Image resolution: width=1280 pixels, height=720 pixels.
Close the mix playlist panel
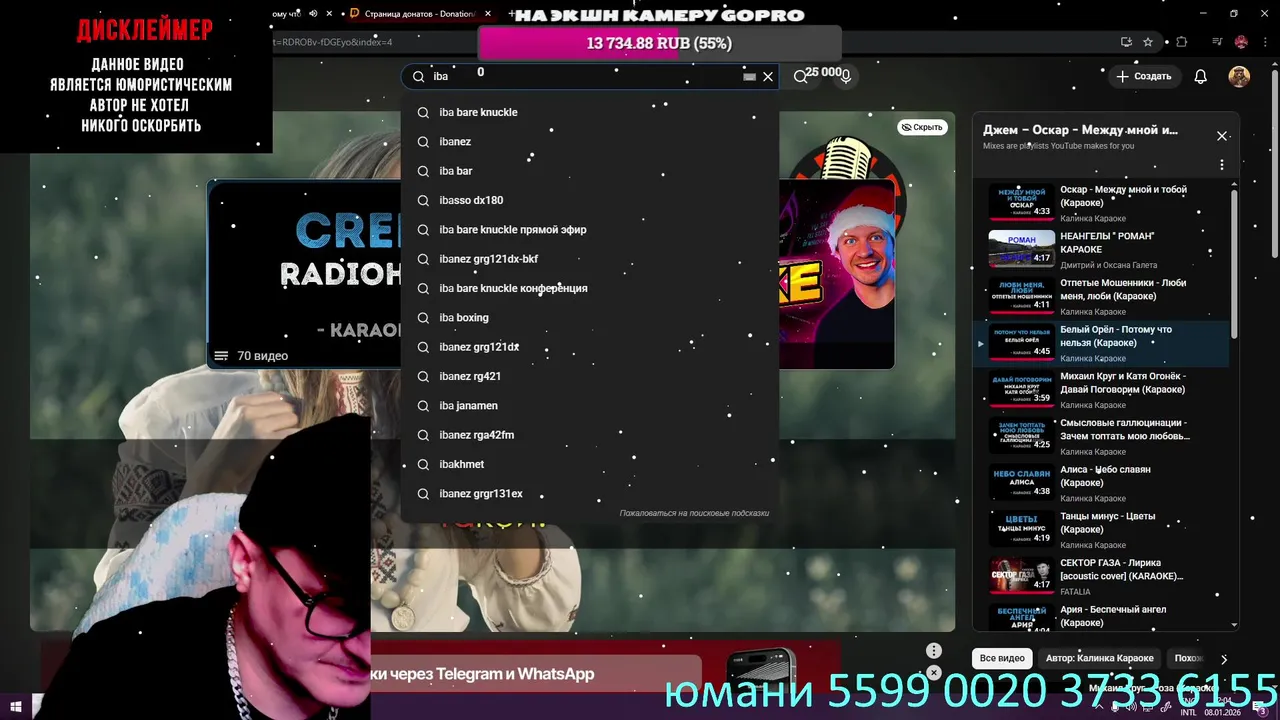tap(1221, 136)
